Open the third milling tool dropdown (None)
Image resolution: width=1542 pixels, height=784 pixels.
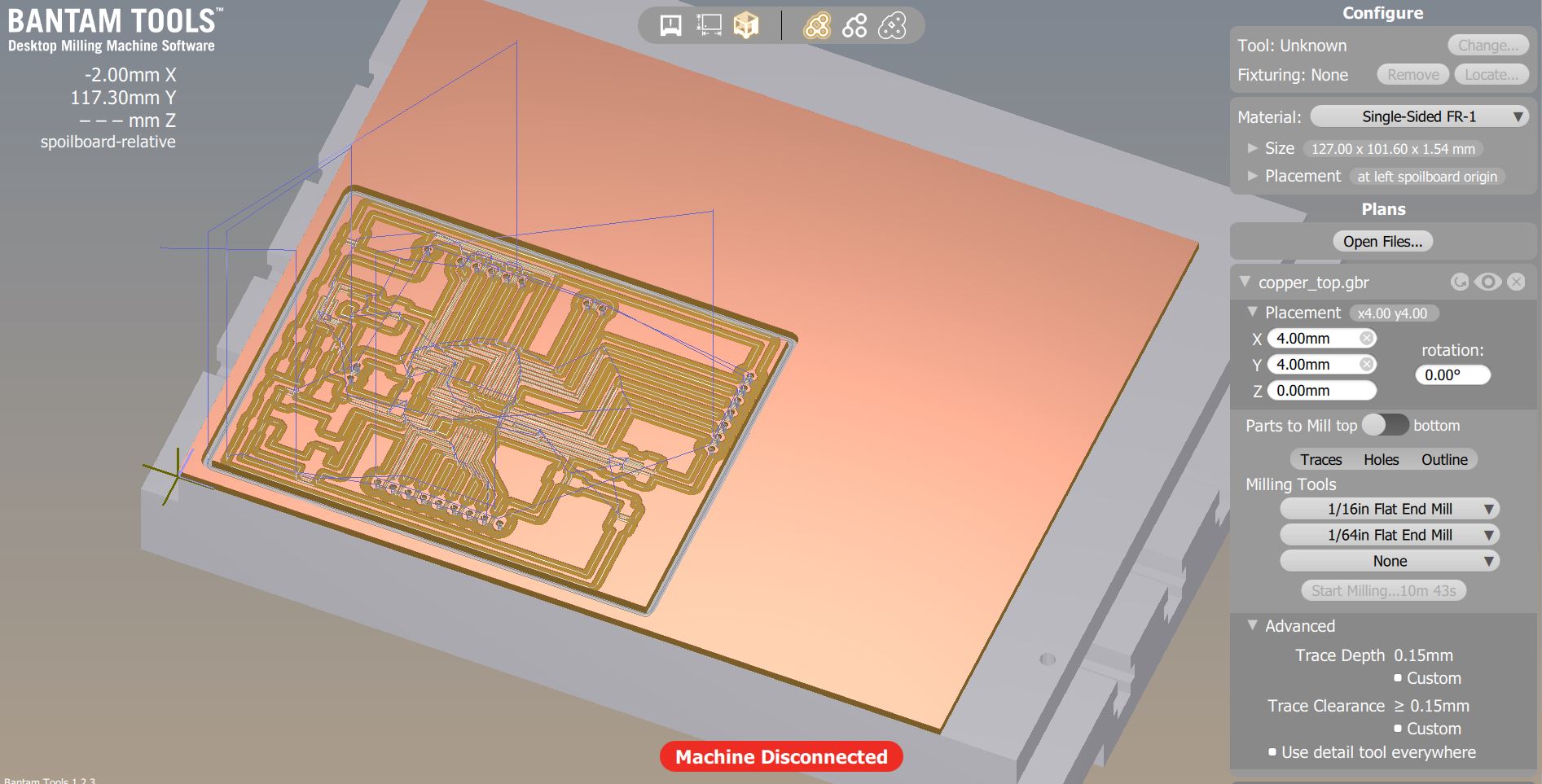click(1390, 561)
